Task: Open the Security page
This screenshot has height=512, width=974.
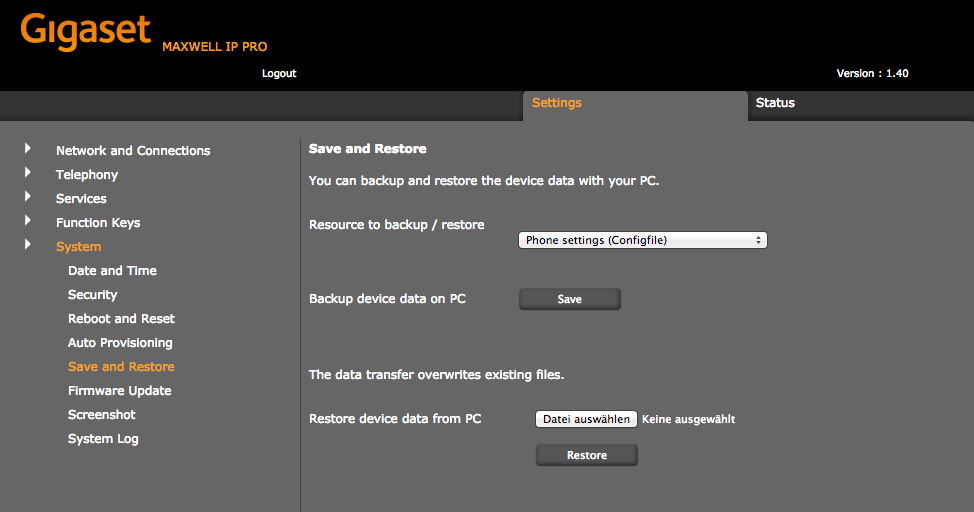Action: [93, 295]
